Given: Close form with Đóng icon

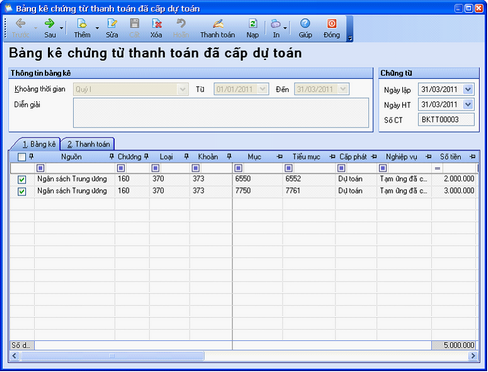Looking at the screenshot, I should tap(332, 23).
